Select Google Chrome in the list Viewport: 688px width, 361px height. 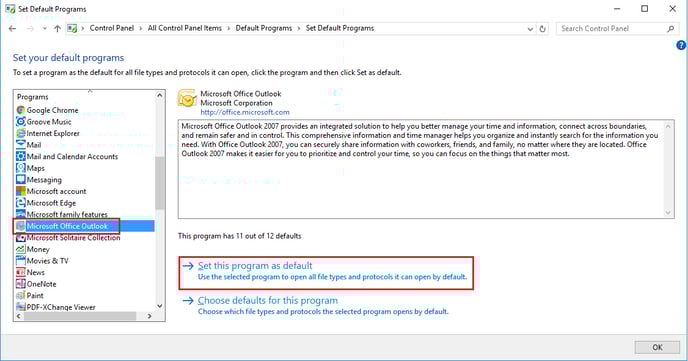(52, 110)
